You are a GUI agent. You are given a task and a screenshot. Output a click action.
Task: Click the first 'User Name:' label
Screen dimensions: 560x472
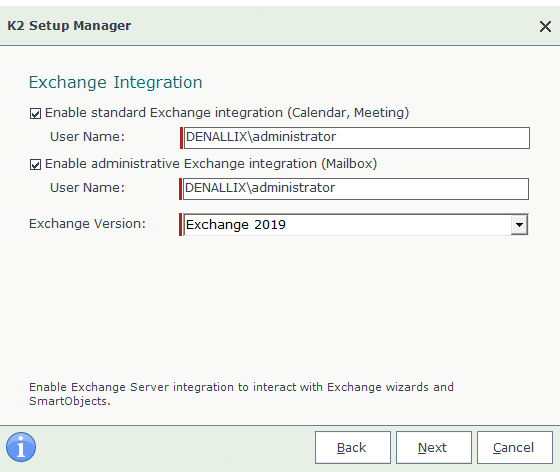[88, 137]
